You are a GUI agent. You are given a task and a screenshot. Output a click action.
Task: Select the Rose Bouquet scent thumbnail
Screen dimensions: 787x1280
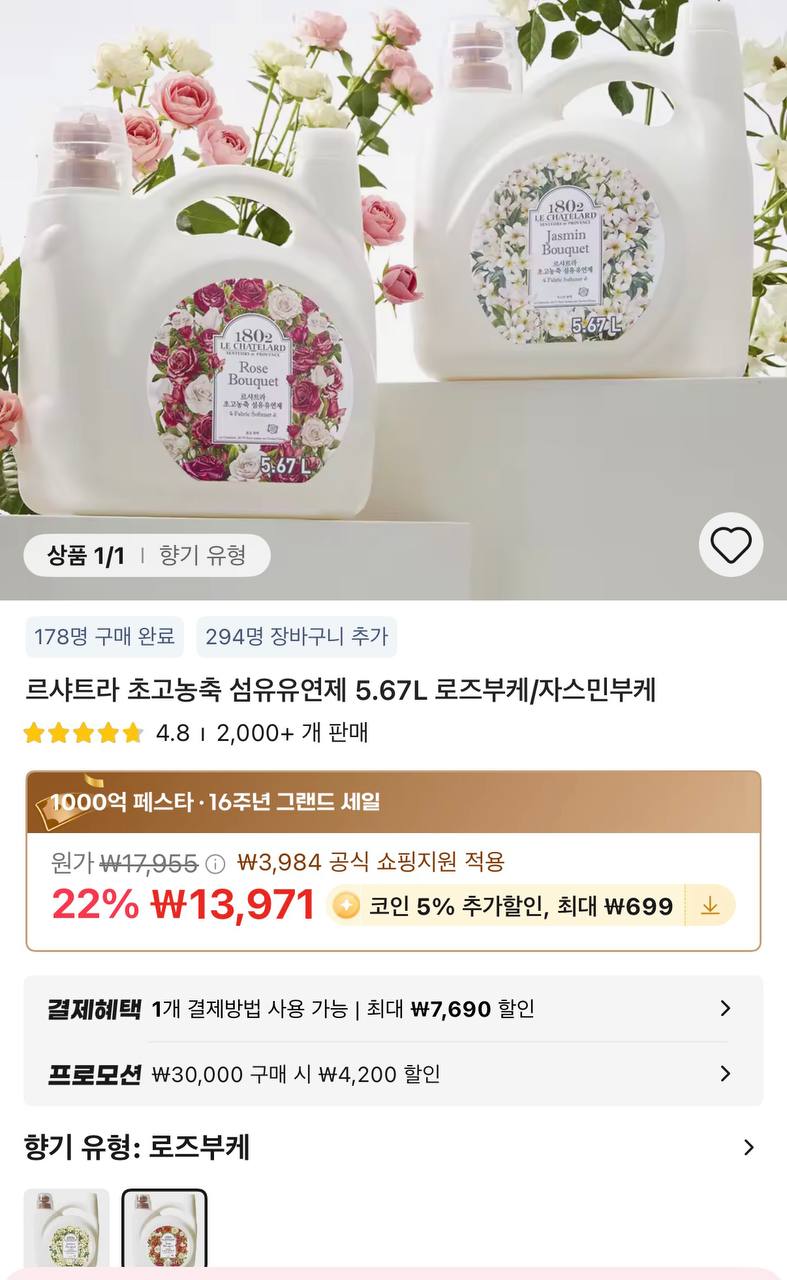point(165,1229)
